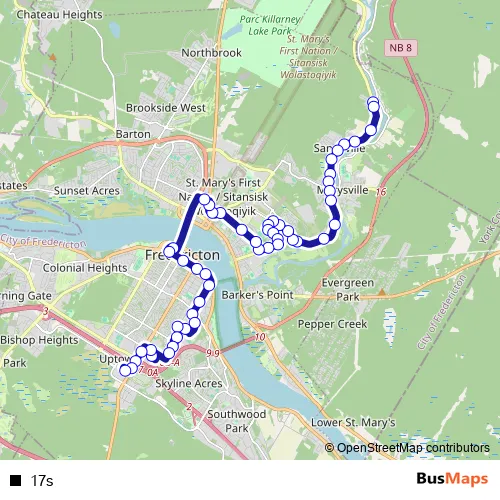Screen dimensions: 500x500
Task: Click the Pepper Creek label
Action: tap(332, 324)
